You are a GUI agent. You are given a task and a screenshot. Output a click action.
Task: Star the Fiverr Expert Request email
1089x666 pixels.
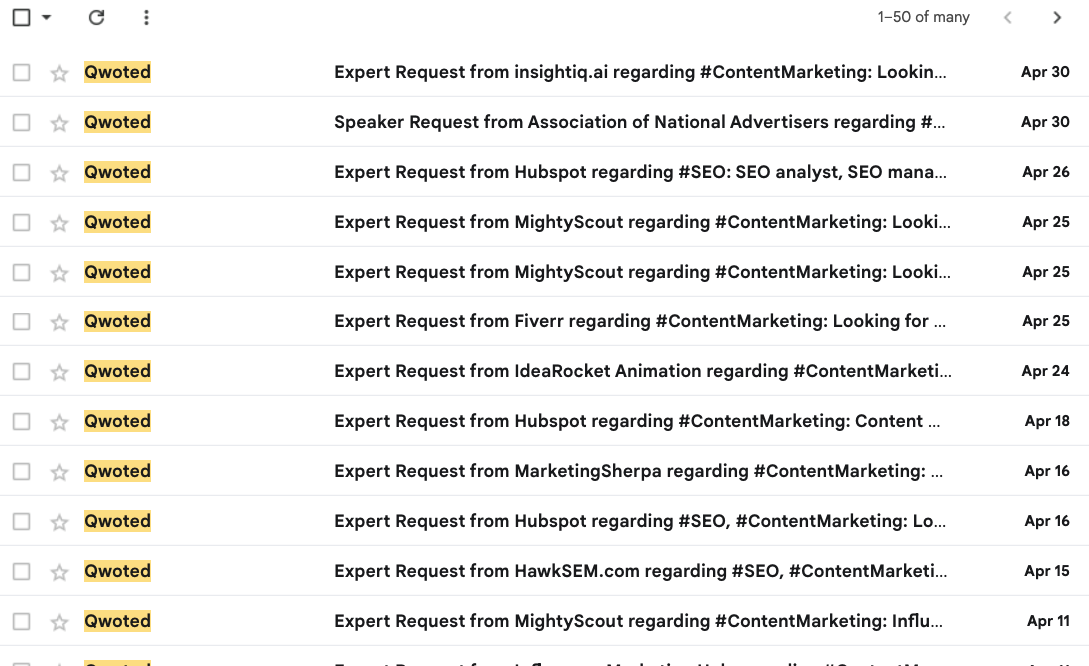point(59,322)
